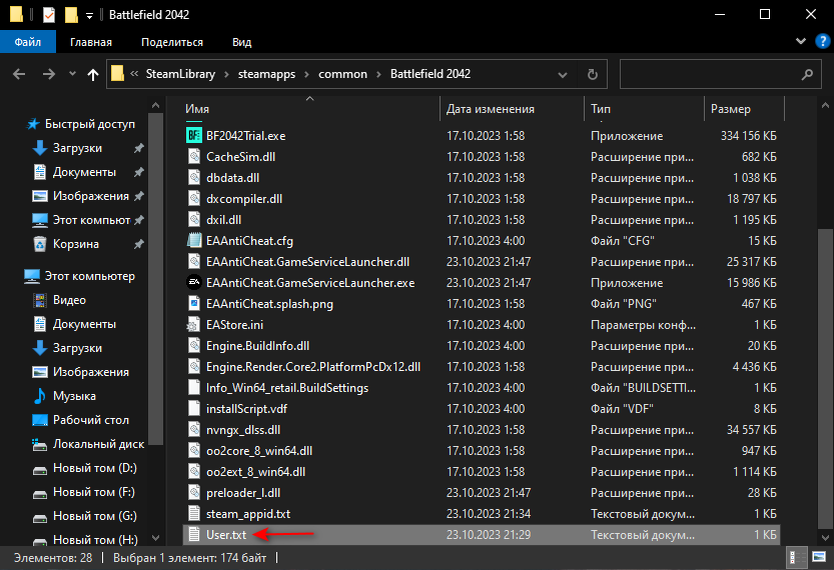Open Видео folder in sidebar
Image resolution: width=834 pixels, height=570 pixels.
tap(69, 300)
